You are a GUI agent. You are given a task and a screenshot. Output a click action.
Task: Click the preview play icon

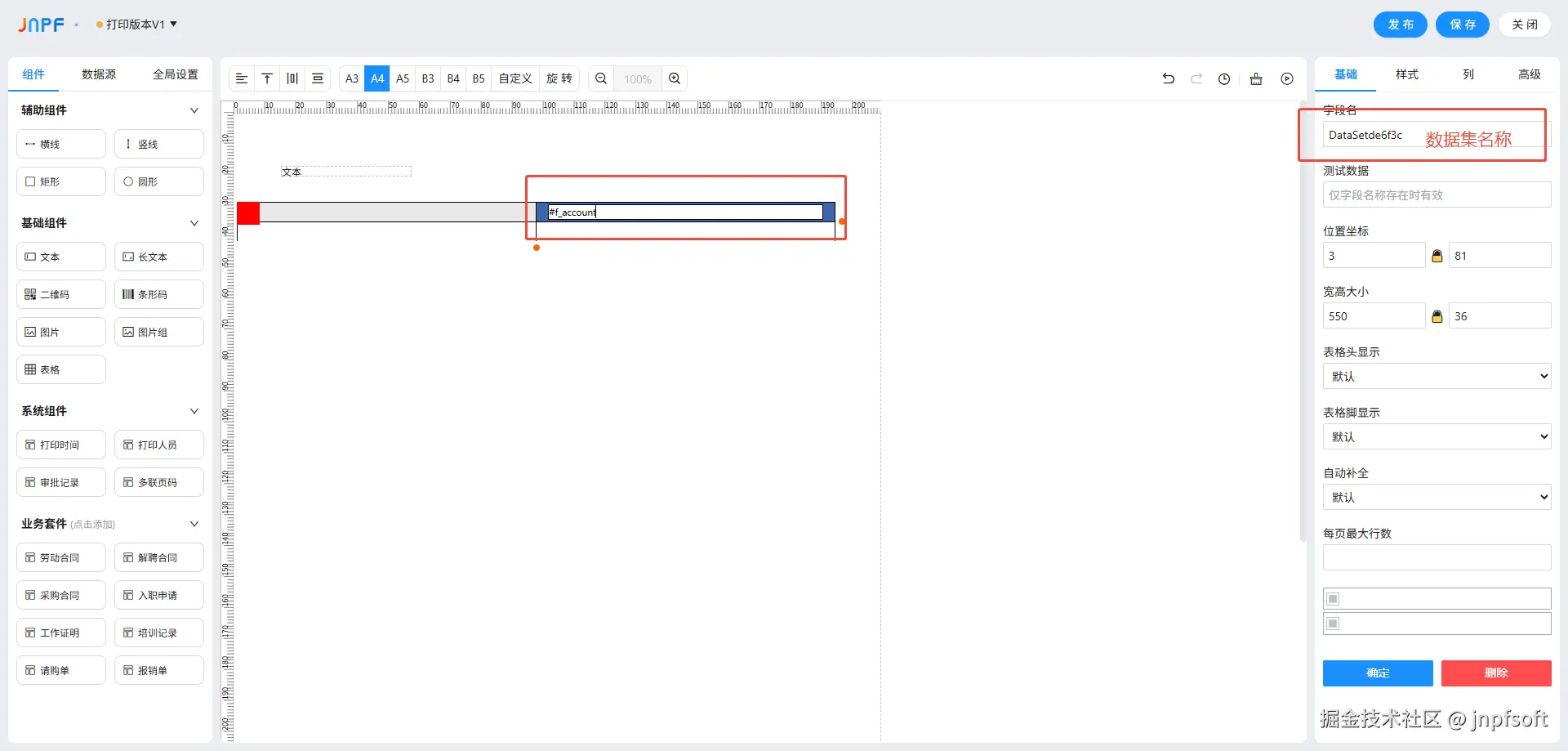click(1287, 78)
